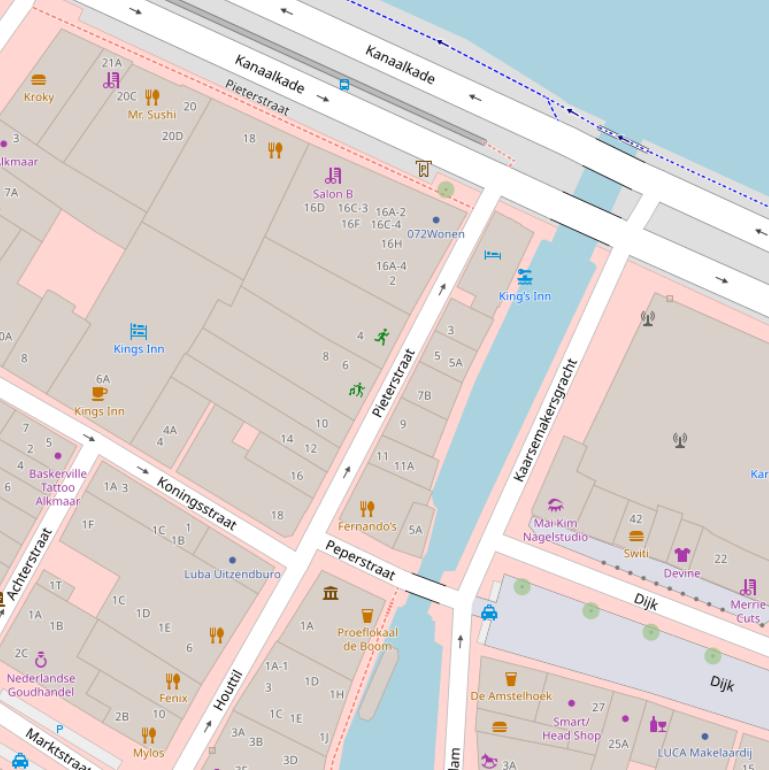Image resolution: width=769 pixels, height=770 pixels.
Task: Click the Kaarsemakersgracht street name
Action: click(546, 420)
